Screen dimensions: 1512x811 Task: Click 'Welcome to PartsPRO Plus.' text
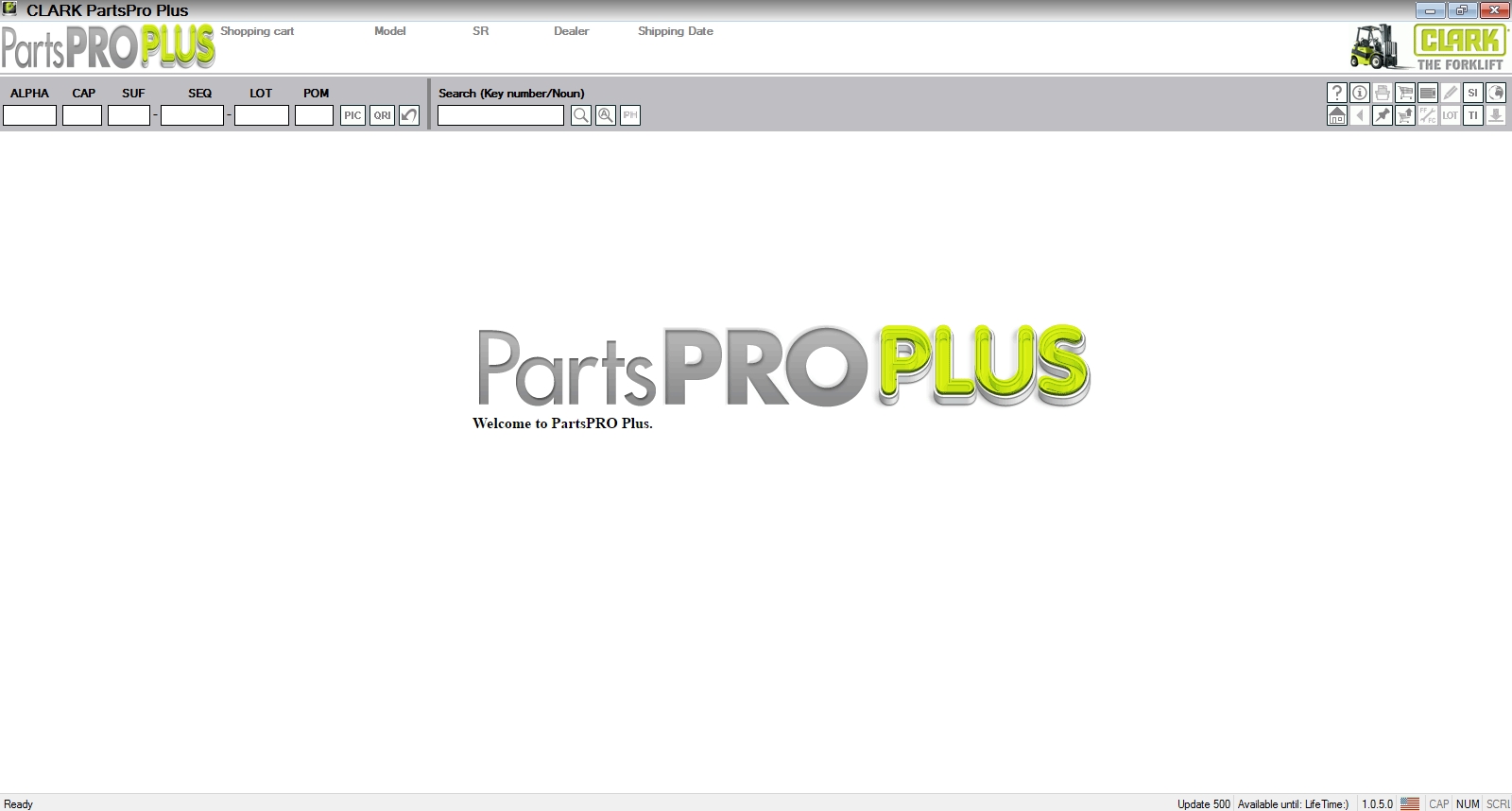pos(562,423)
